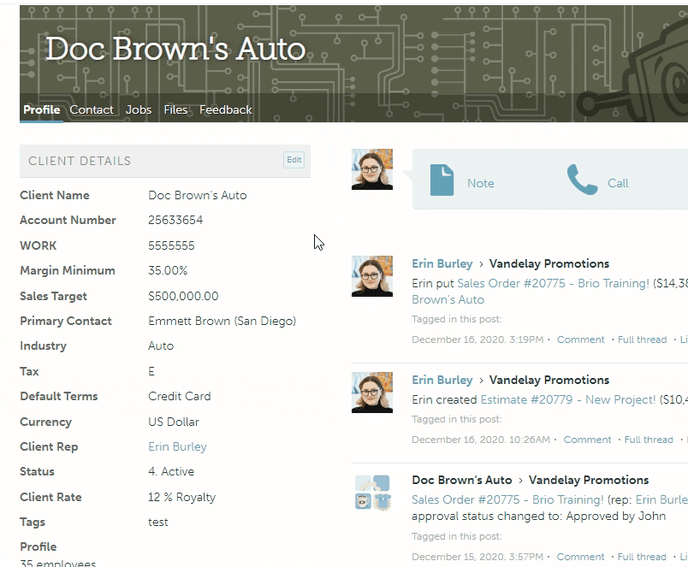
Task: Open the Profile tab
Action: (41, 110)
